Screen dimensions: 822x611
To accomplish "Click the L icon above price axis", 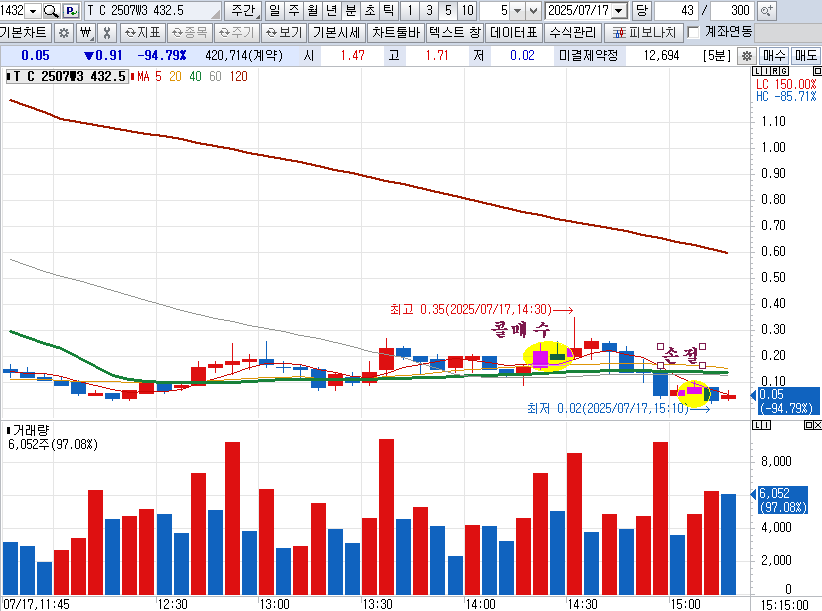I will [756, 71].
